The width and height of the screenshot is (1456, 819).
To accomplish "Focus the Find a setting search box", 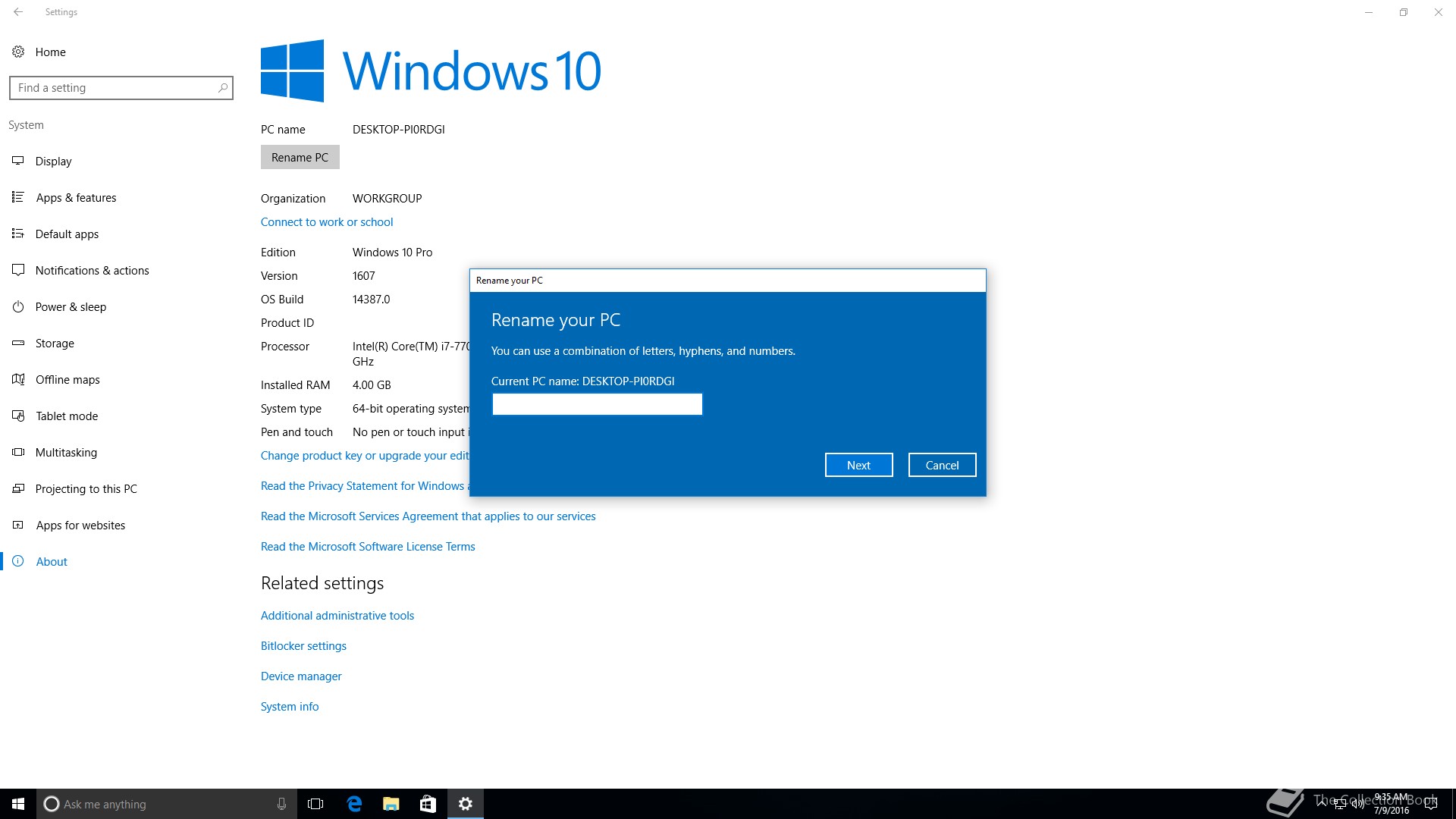I will click(x=121, y=88).
